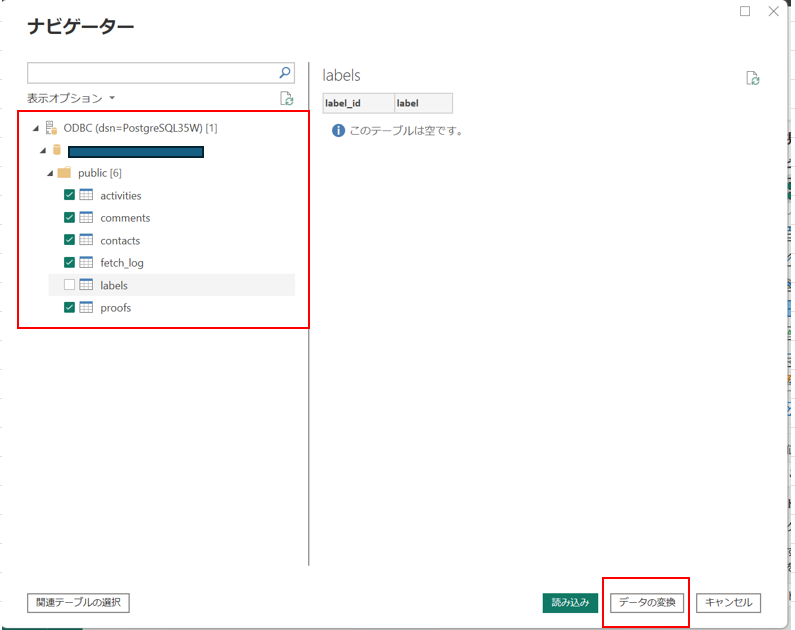Collapse the public schema node
Screen dimensions: 795x630
50,173
